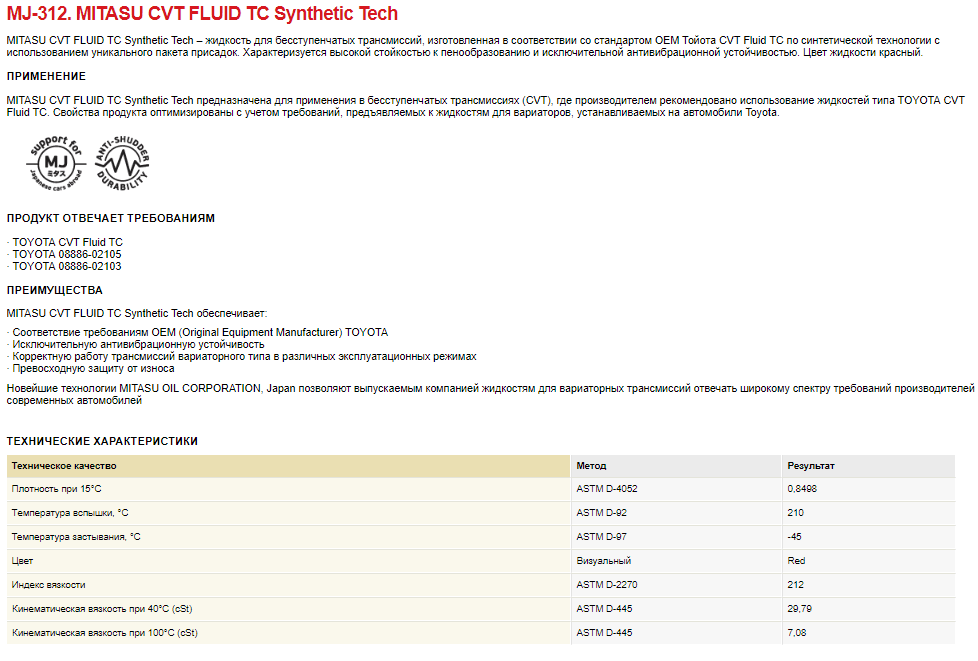Image resolution: width=978 pixels, height=661 pixels.
Task: Click TOYOTA 08886-02105 specification entry
Action: click(67, 254)
